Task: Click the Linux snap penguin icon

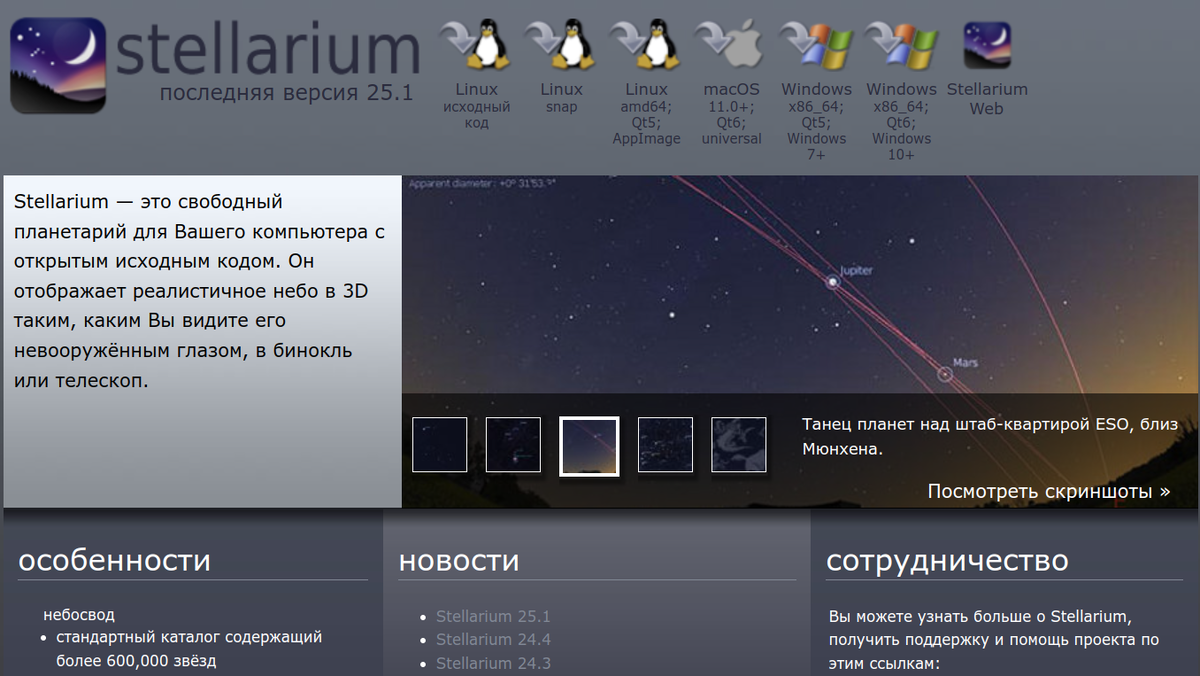Action: tap(561, 44)
